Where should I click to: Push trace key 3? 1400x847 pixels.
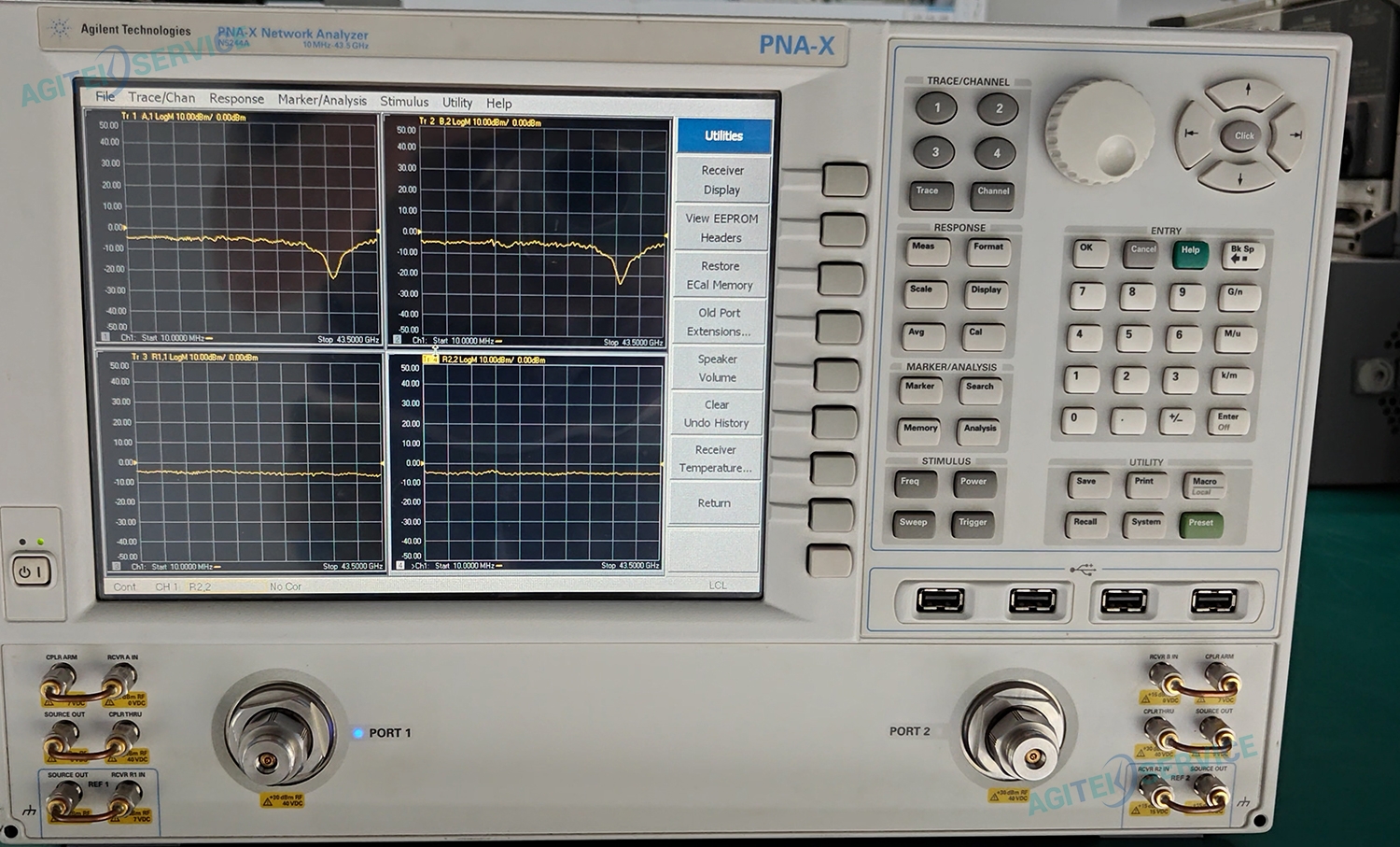click(935, 152)
